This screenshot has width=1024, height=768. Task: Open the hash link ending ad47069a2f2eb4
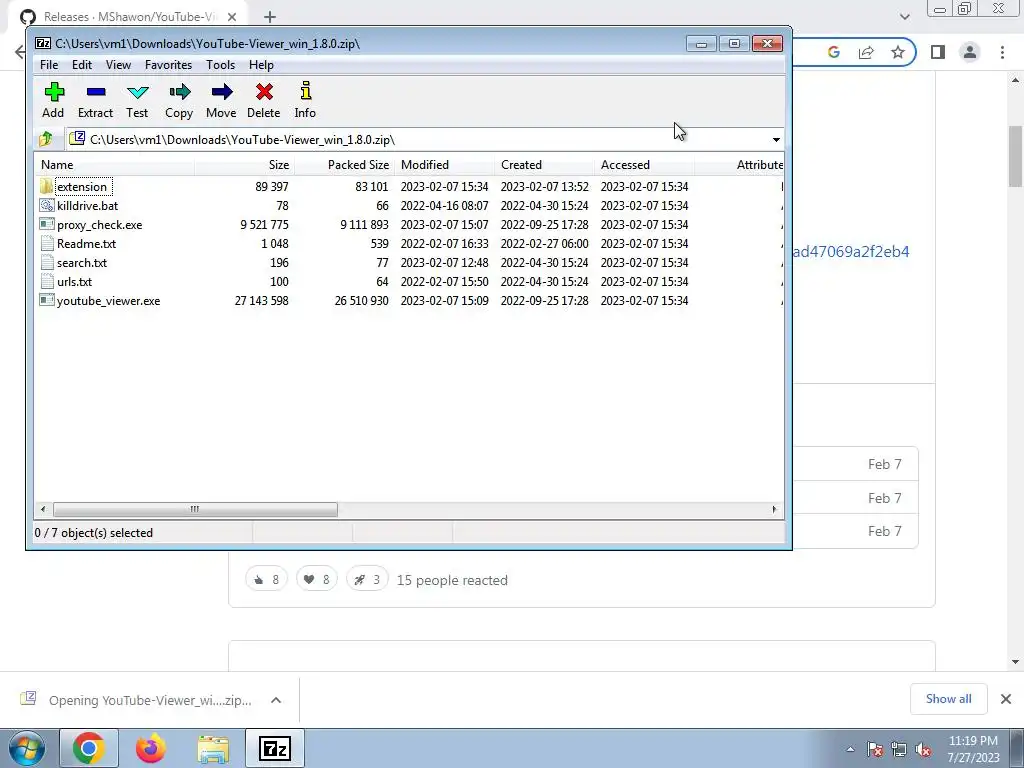pyautogui.click(x=851, y=251)
